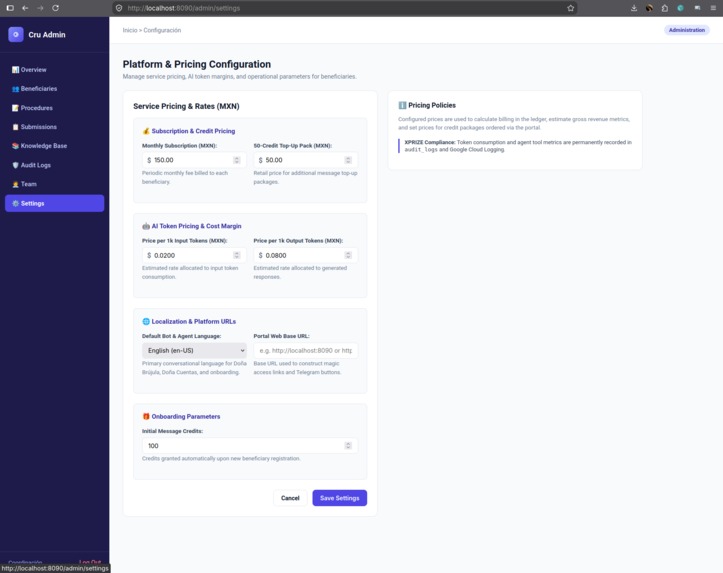Open the Default Bot & Agent Language dropdown
Viewport: 723px width, 573px height.
click(x=194, y=350)
